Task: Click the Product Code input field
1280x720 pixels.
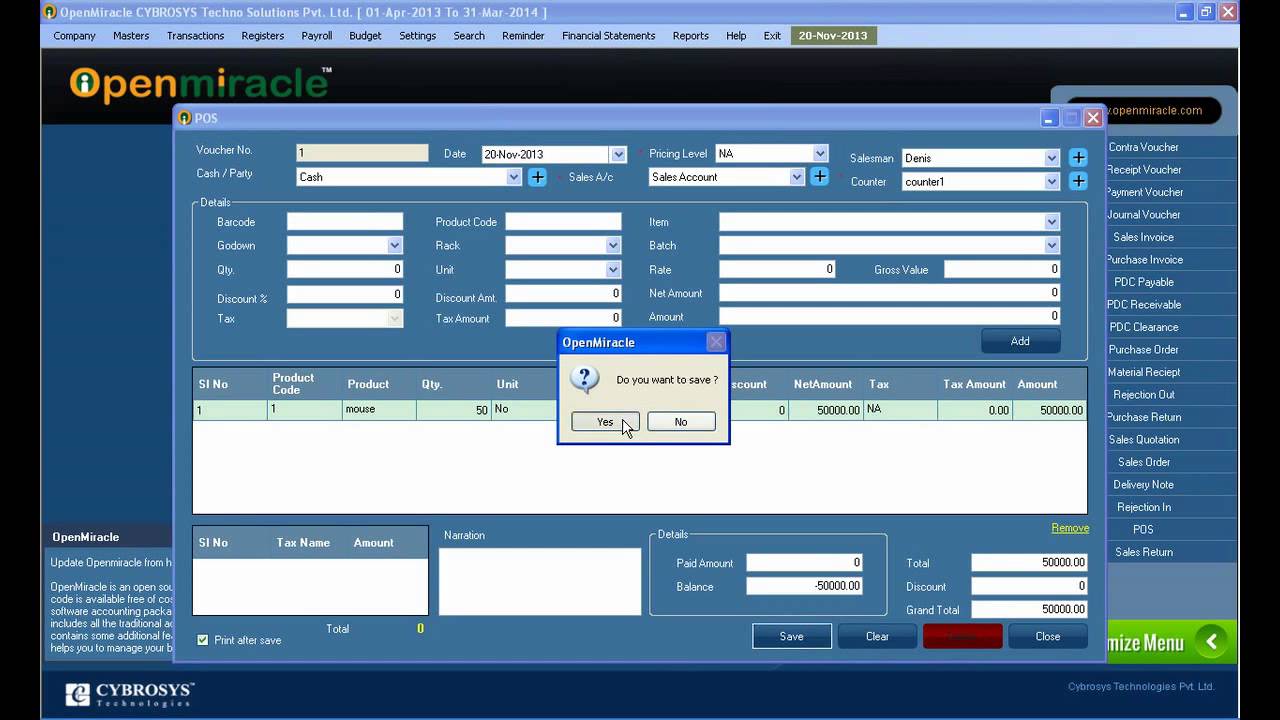Action: pyautogui.click(x=563, y=222)
